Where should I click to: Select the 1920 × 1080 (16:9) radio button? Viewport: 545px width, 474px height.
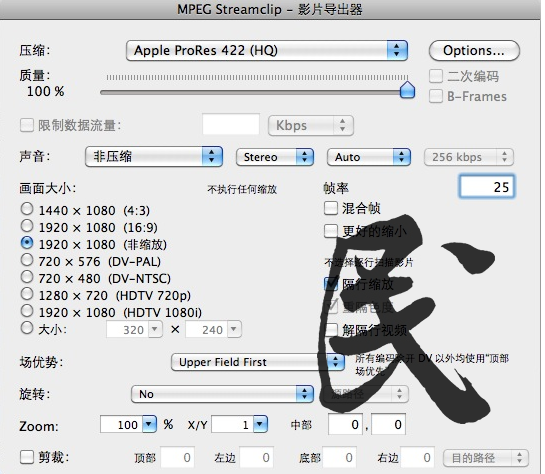(27, 226)
